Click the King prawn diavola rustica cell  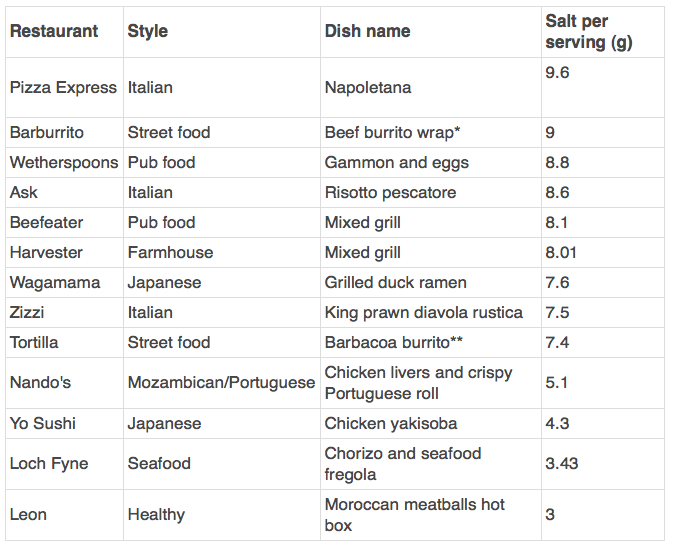[x=431, y=313]
